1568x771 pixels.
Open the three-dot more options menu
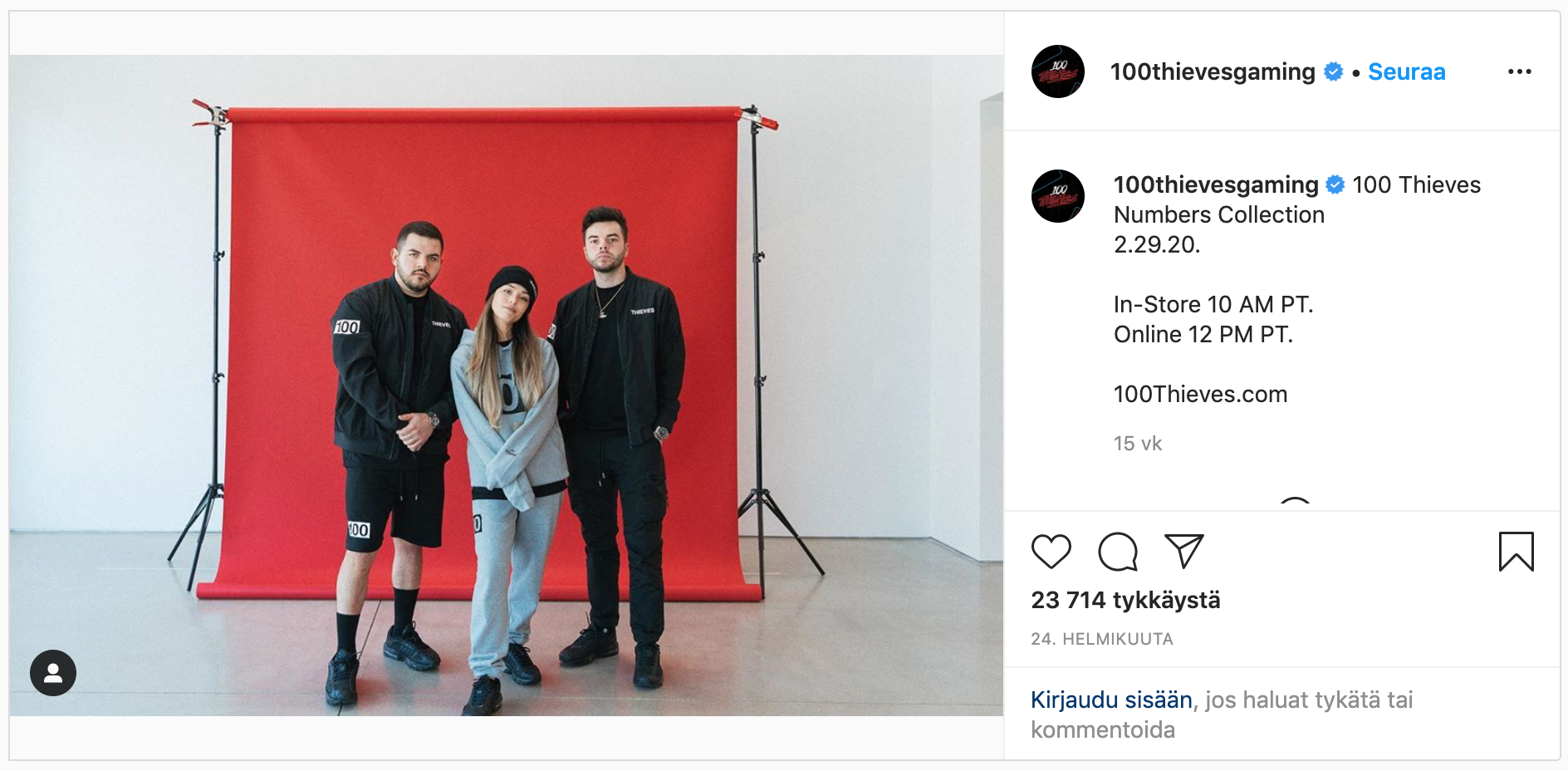coord(1520,71)
